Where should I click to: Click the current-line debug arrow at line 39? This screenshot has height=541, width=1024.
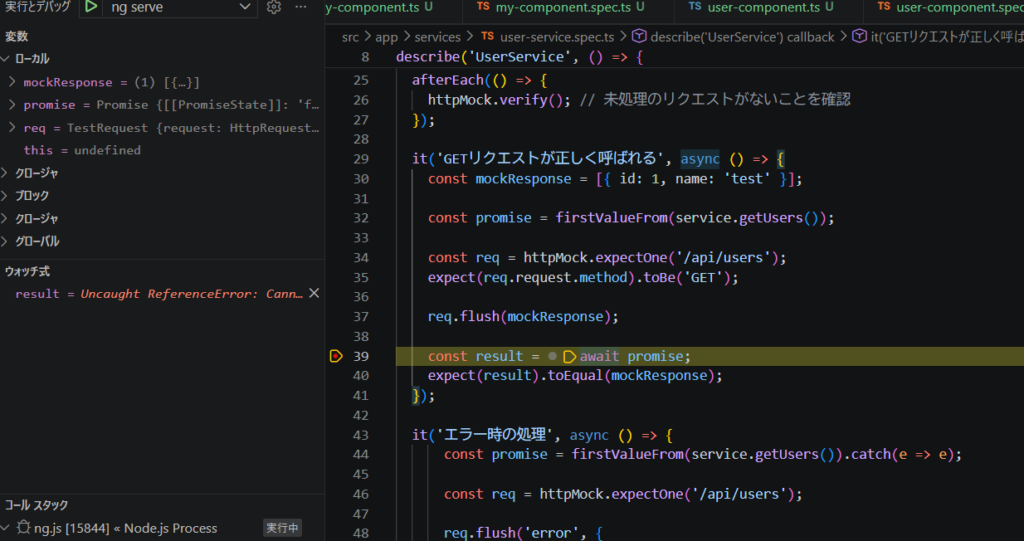click(336, 356)
